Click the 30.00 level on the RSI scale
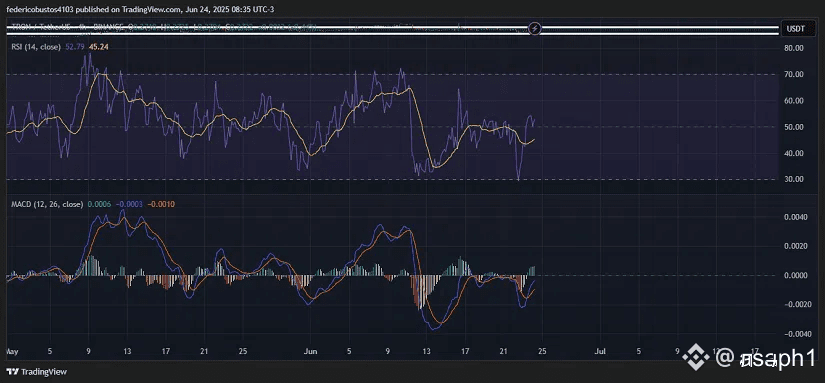 (793, 179)
